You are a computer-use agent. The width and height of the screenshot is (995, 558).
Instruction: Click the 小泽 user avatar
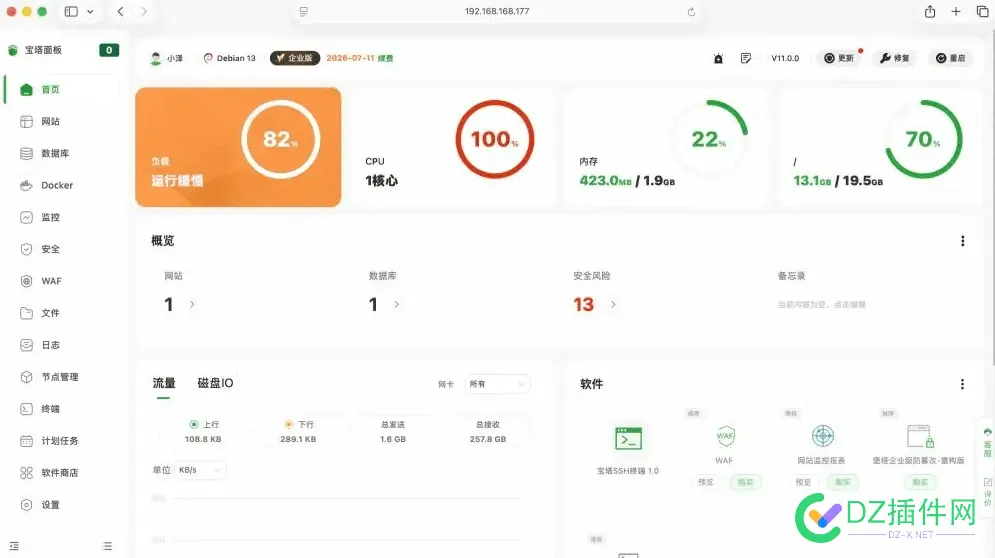click(156, 58)
